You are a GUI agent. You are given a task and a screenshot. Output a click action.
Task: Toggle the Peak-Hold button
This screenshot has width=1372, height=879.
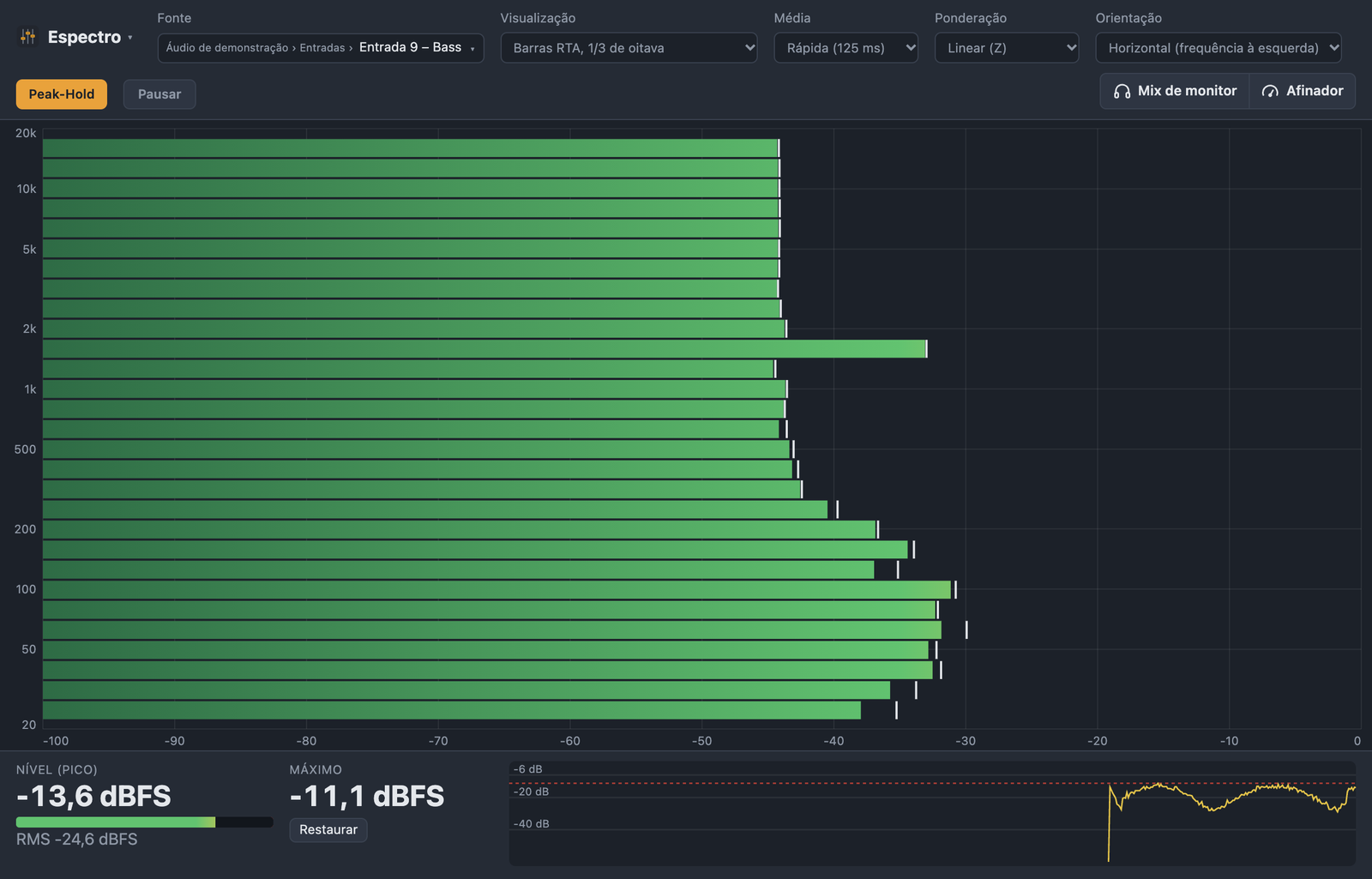(62, 94)
